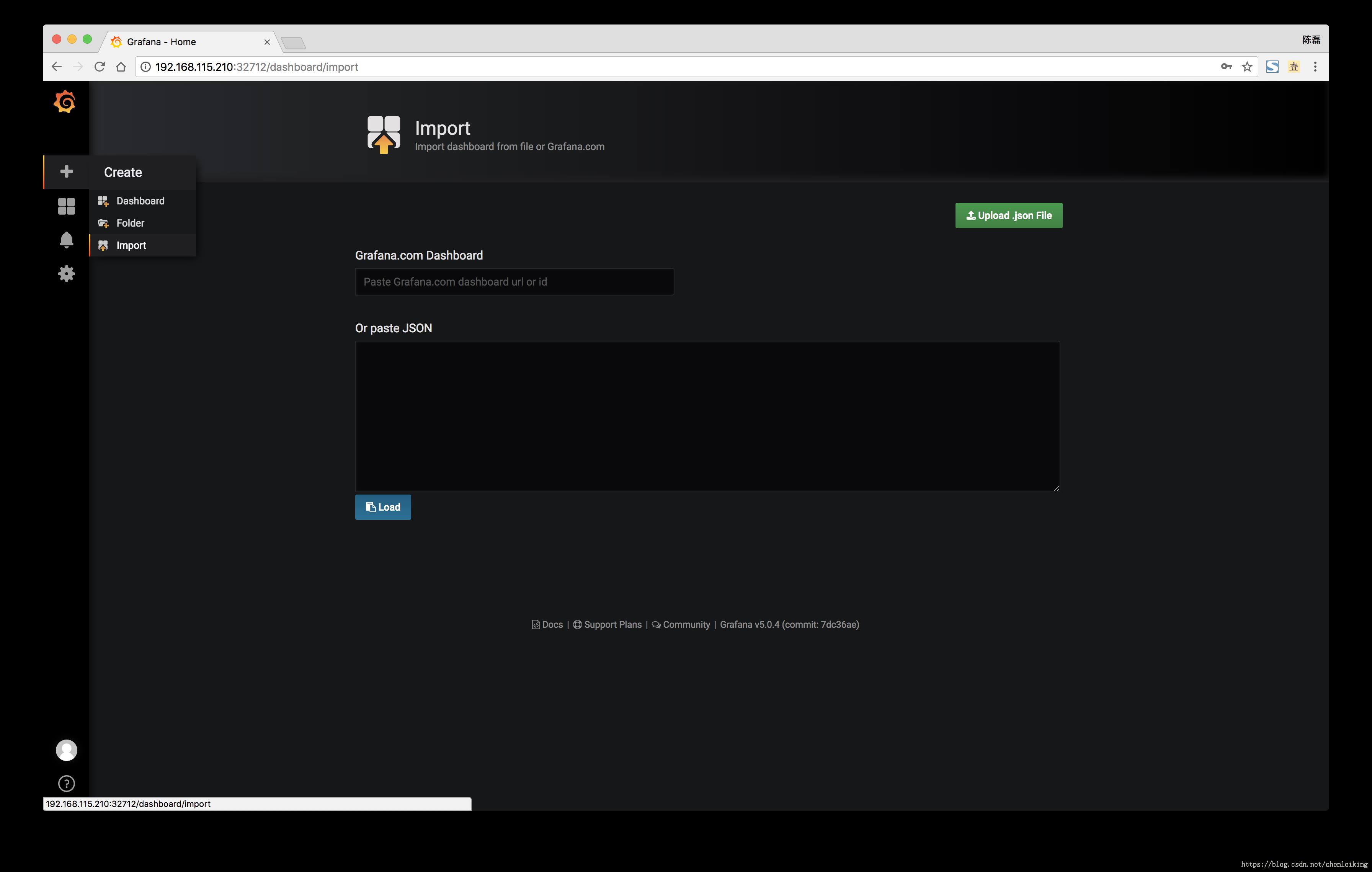1372x872 pixels.
Task: Click the browser home icon
Action: tap(121, 67)
